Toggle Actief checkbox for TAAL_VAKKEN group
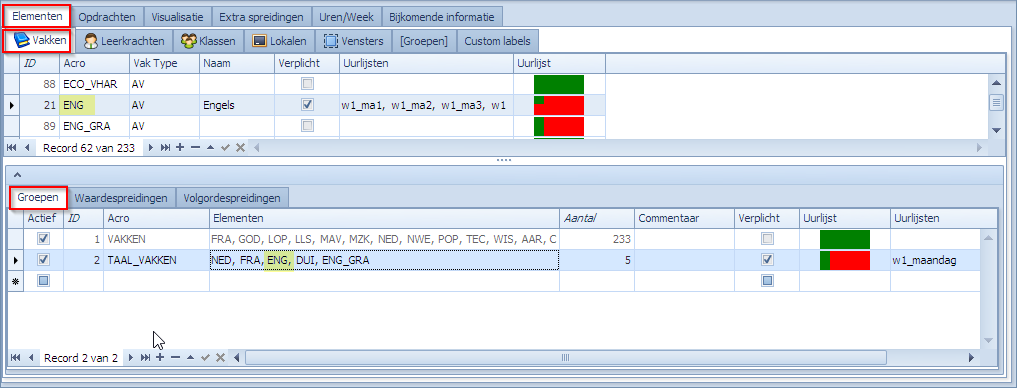 click(x=43, y=260)
